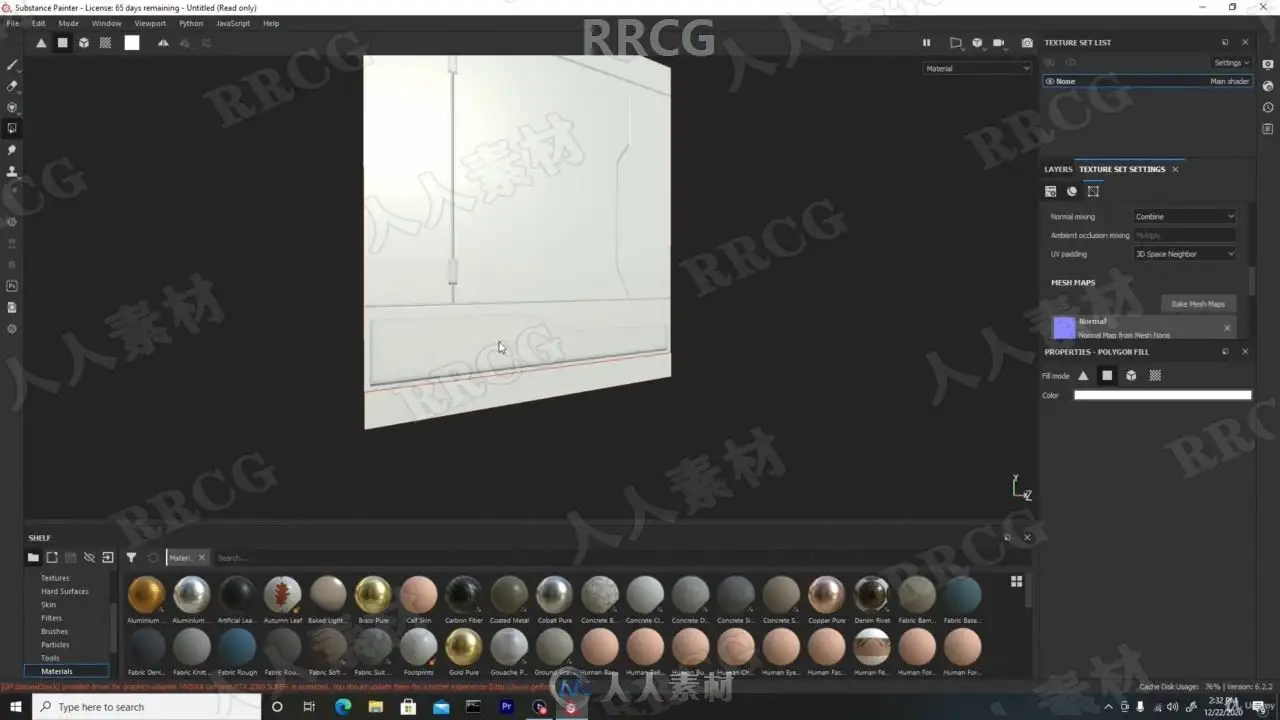
Task: Click the Main shader label
Action: [x=1229, y=81]
